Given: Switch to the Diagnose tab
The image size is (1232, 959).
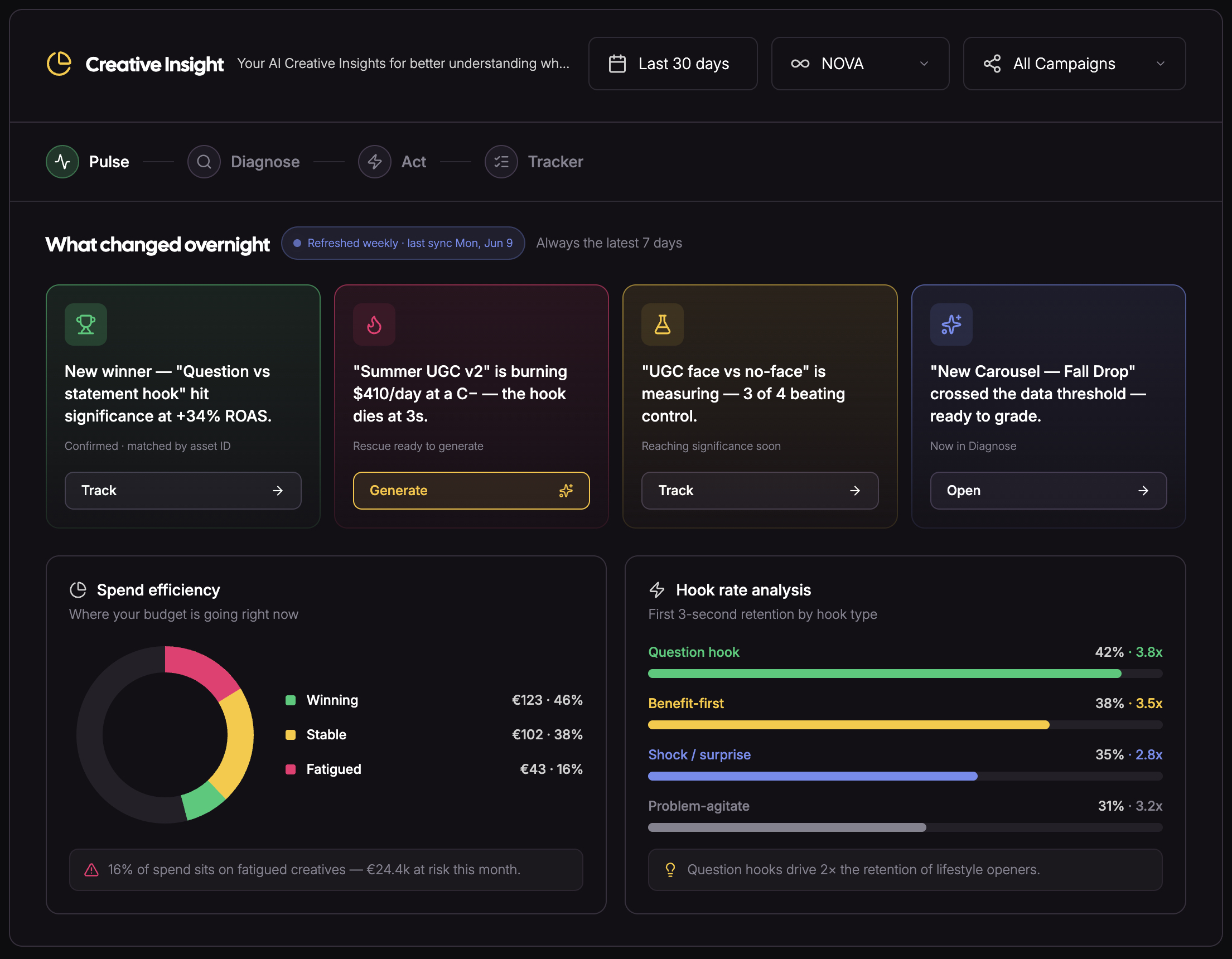Looking at the screenshot, I should pyautogui.click(x=244, y=162).
